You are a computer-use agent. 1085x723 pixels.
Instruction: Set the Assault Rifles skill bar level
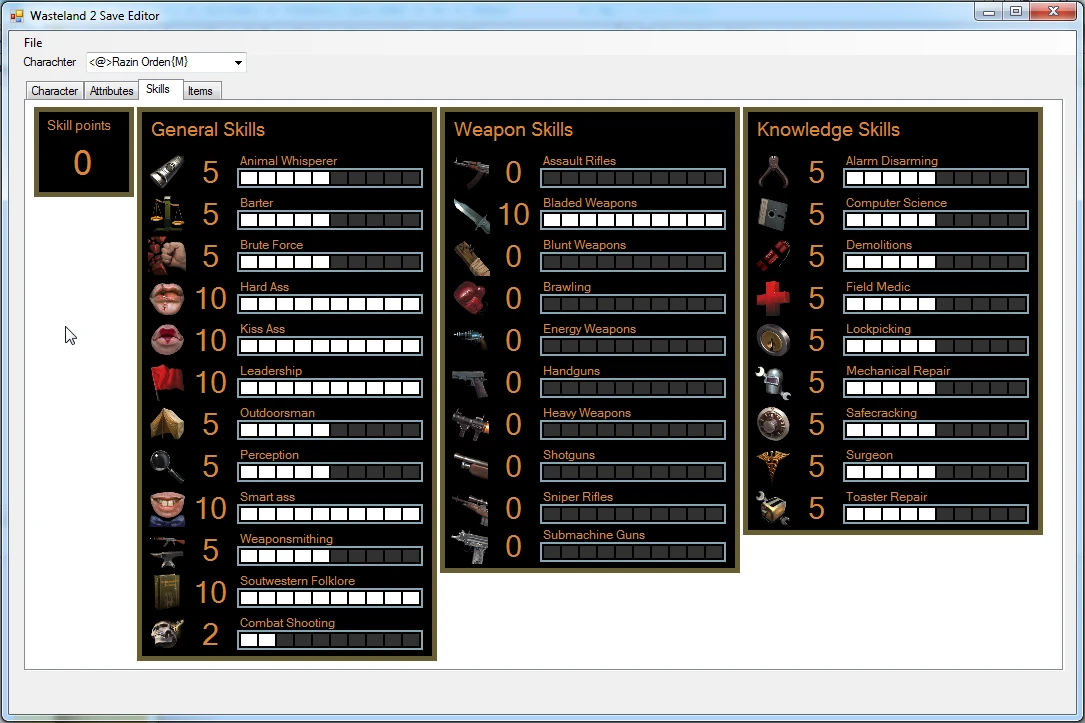[632, 178]
